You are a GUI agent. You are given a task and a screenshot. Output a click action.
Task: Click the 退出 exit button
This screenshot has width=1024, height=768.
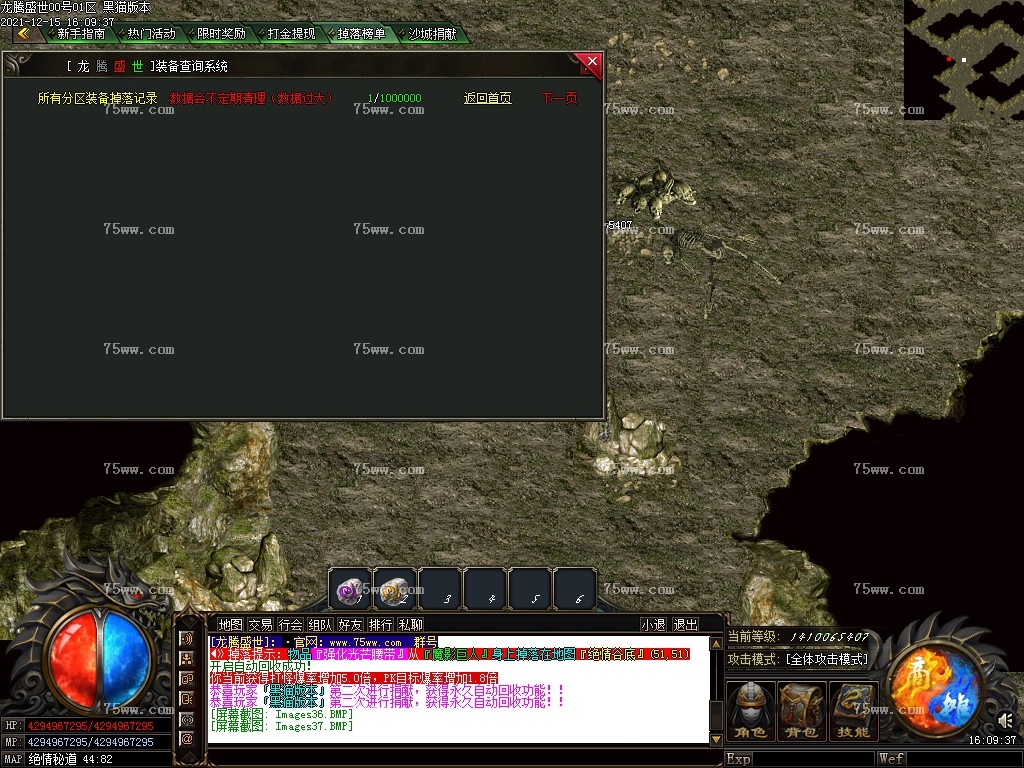pos(685,625)
